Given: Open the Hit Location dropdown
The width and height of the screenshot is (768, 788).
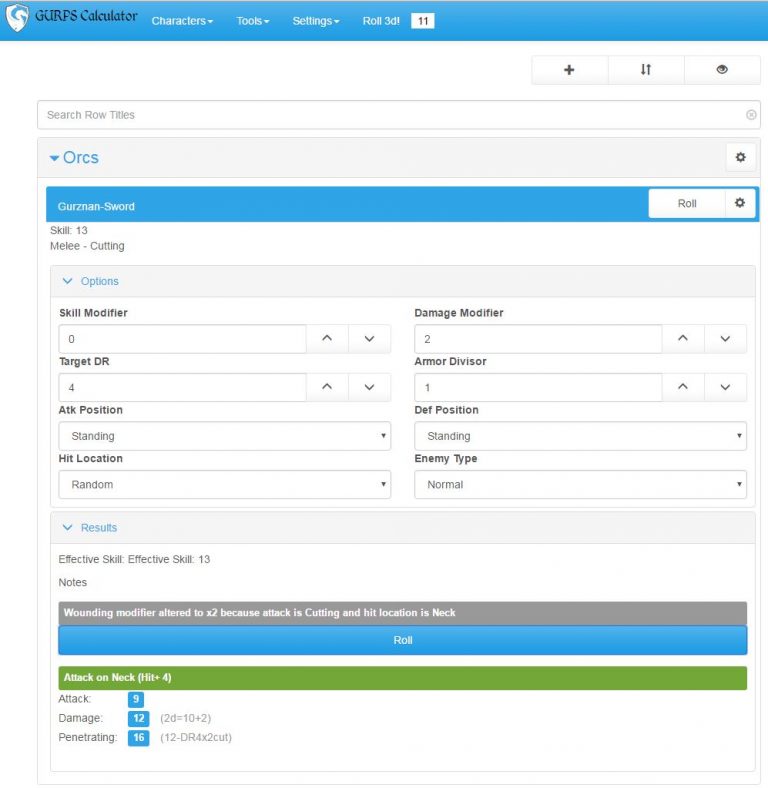Looking at the screenshot, I should tap(224, 485).
